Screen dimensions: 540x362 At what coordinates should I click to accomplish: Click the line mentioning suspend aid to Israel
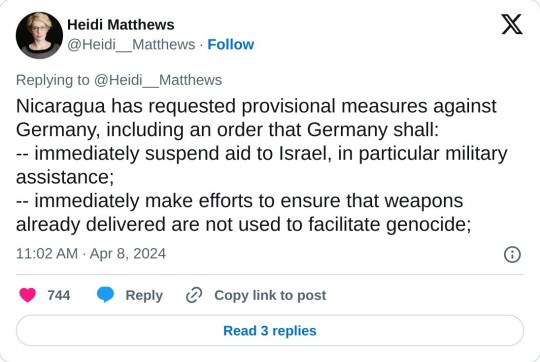[x=262, y=153]
